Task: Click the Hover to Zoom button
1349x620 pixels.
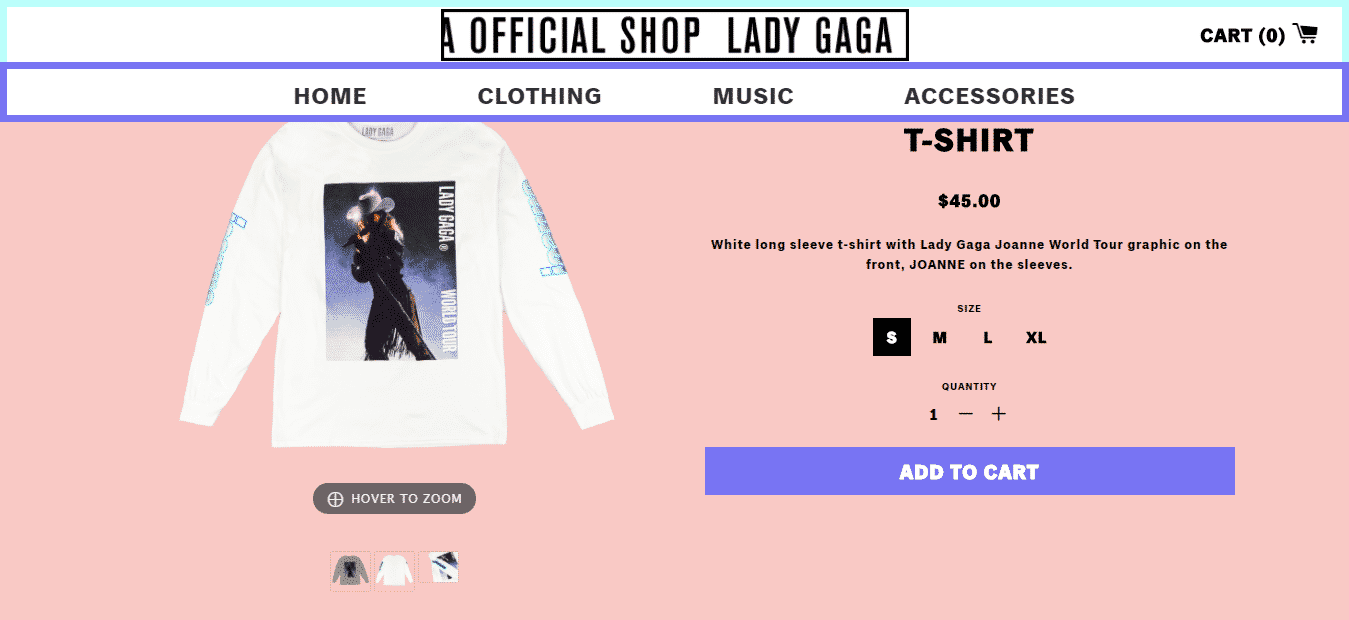Action: click(394, 499)
